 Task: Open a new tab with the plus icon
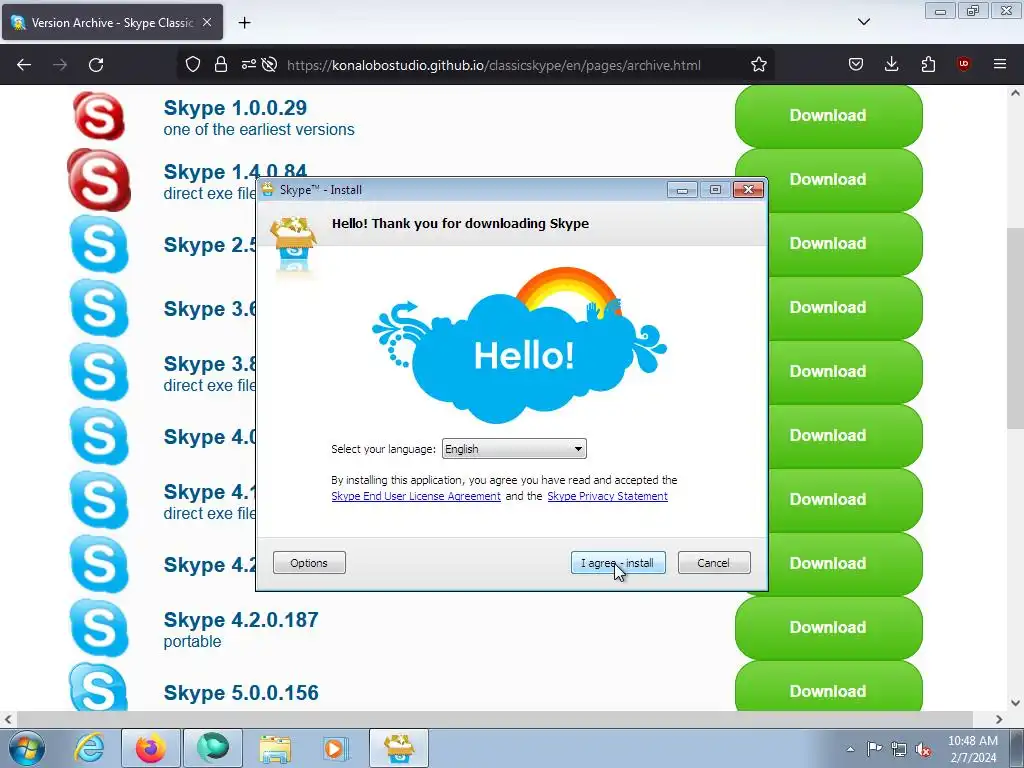(x=244, y=23)
